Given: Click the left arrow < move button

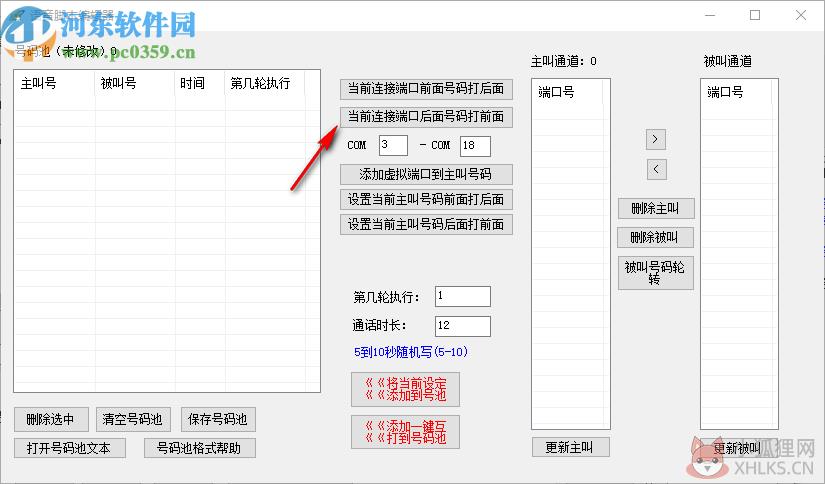Looking at the screenshot, I should coord(656,169).
